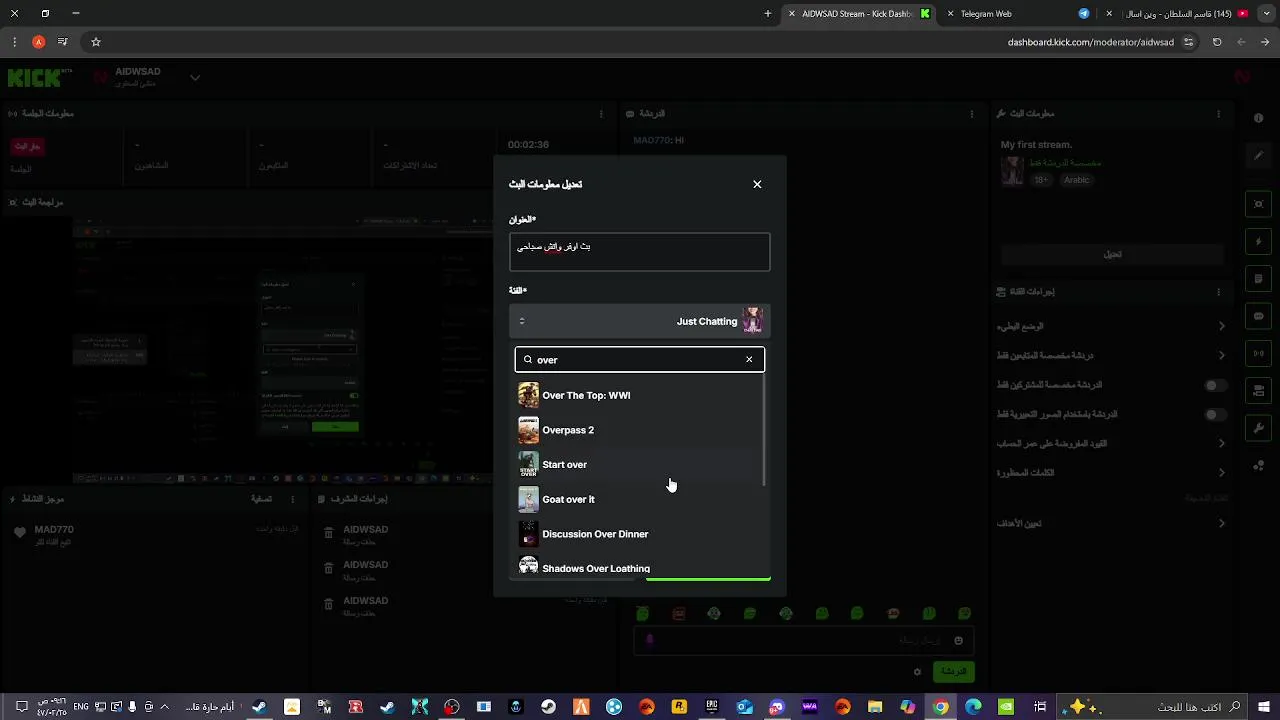Open channel actions panel three-dot menu
Image resolution: width=1280 pixels, height=720 pixels.
[x=1218, y=292]
